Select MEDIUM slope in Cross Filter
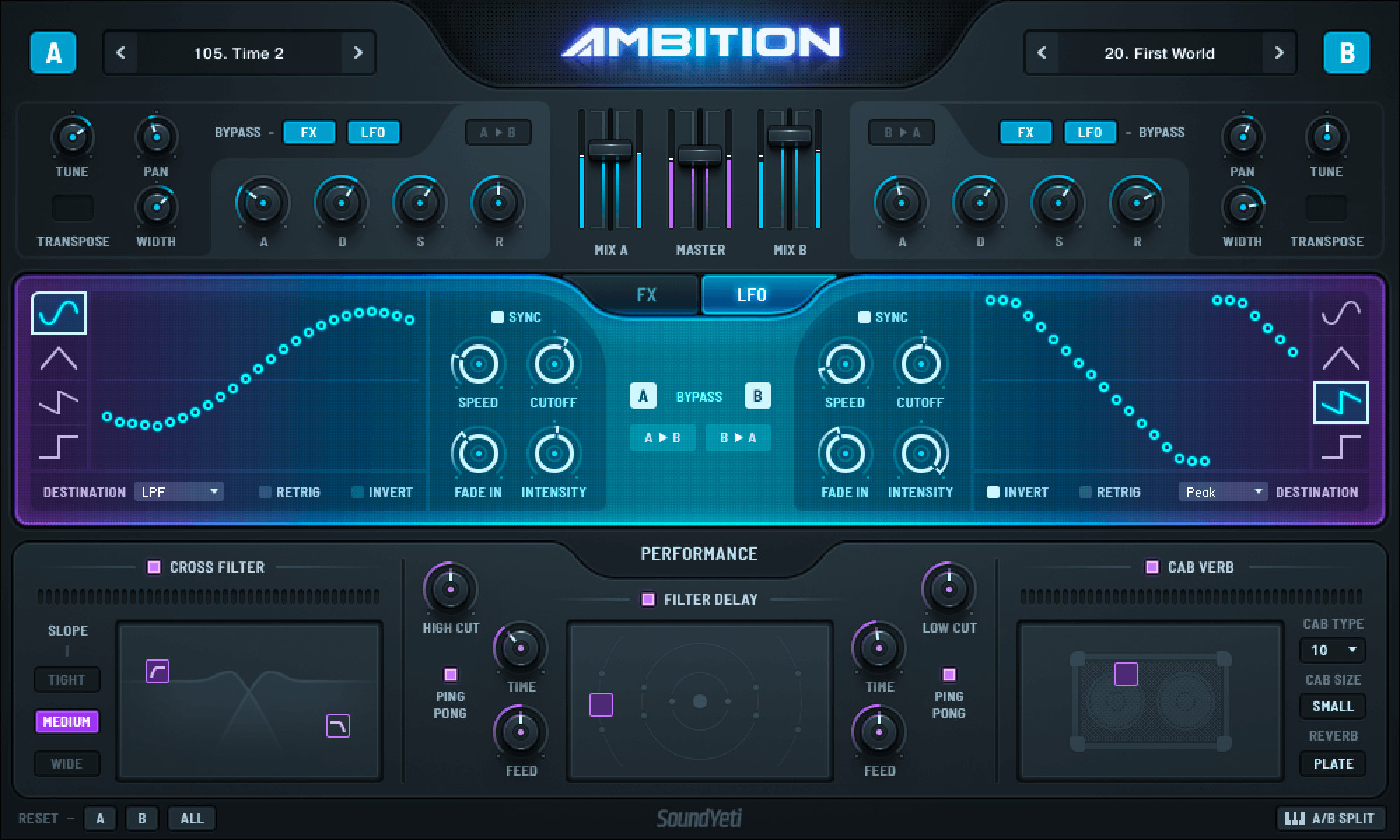This screenshot has width=1400, height=840. click(66, 722)
